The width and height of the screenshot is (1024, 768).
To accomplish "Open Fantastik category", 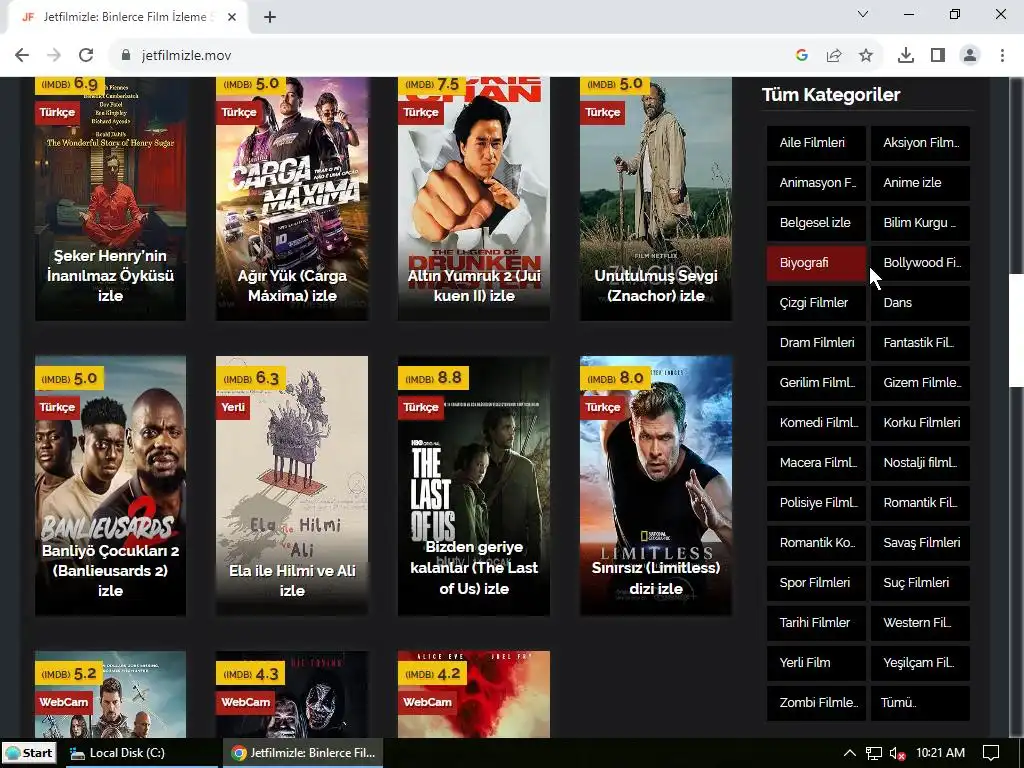I will click(x=920, y=343).
